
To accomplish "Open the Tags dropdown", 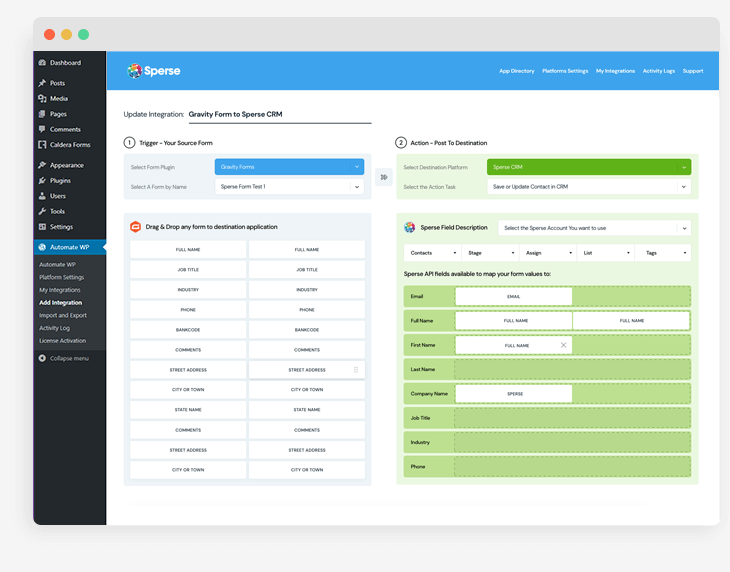I will [663, 253].
